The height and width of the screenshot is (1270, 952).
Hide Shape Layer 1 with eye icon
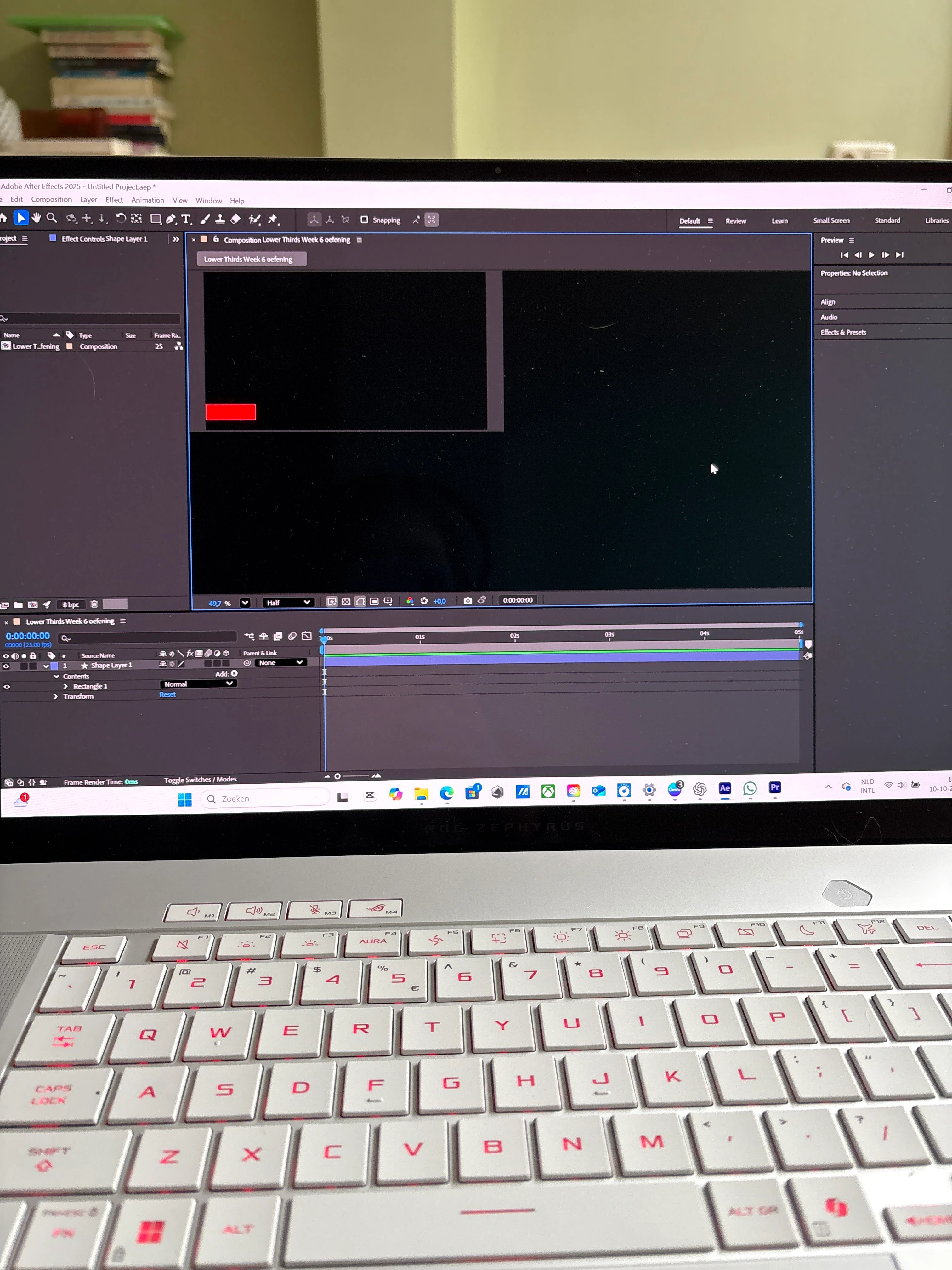coord(6,666)
